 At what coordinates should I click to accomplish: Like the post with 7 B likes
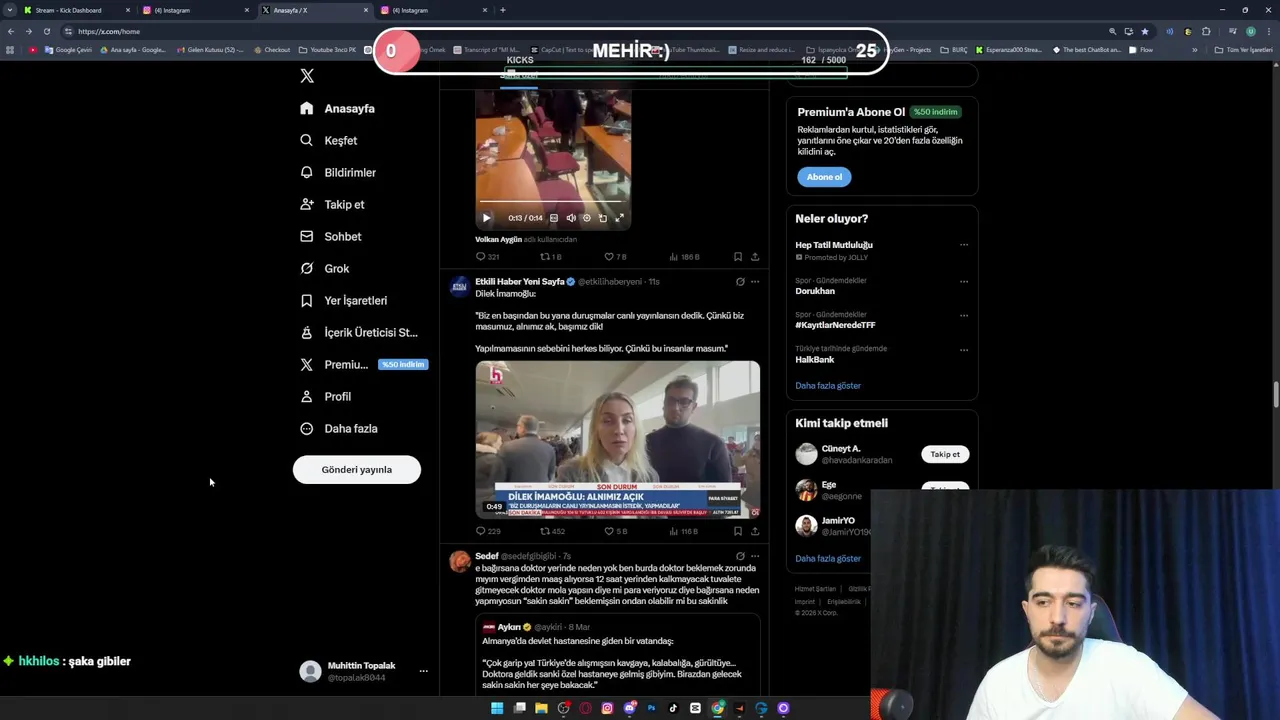tap(615, 257)
